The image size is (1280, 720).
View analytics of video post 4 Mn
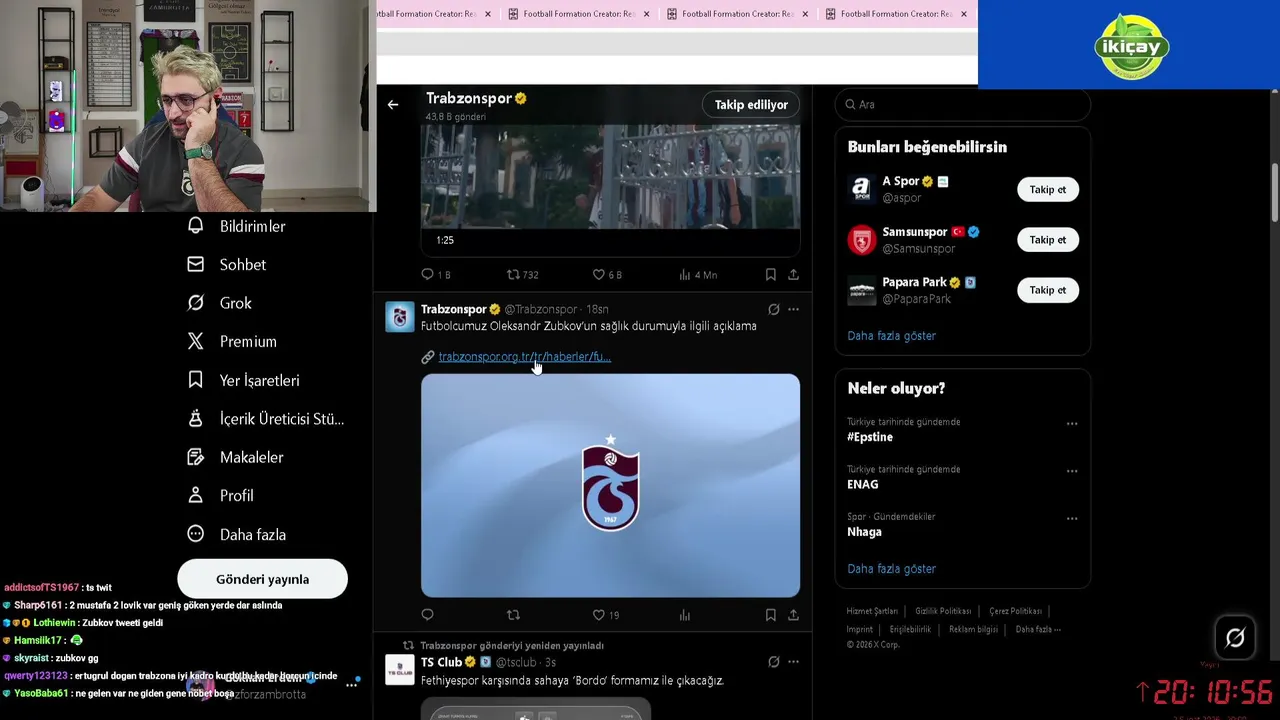(697, 274)
